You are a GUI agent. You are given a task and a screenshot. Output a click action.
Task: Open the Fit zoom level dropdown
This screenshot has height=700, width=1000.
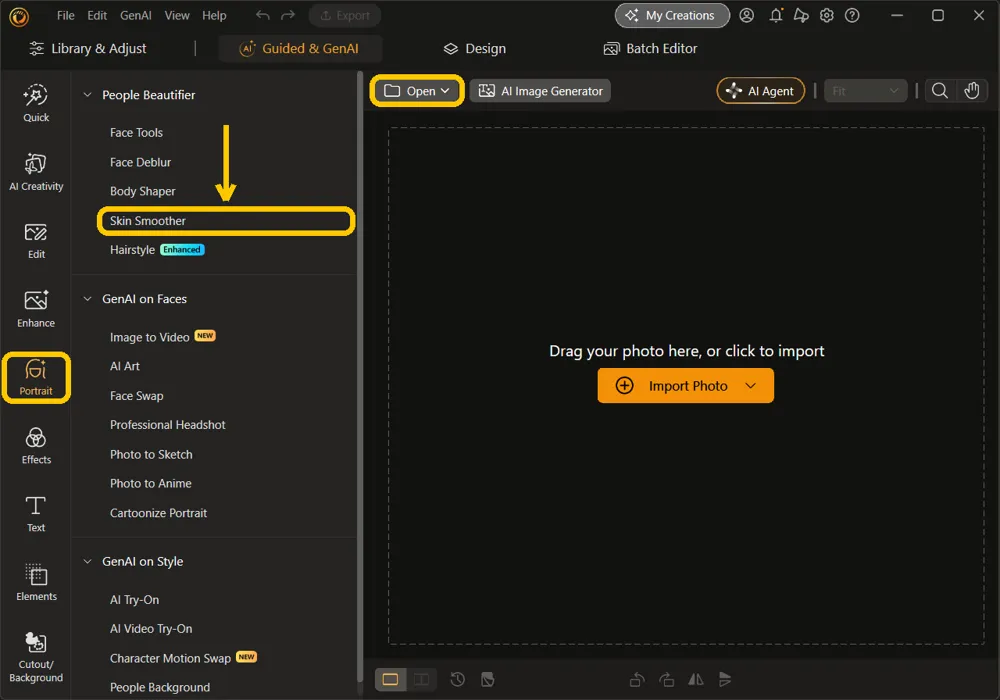tap(865, 91)
